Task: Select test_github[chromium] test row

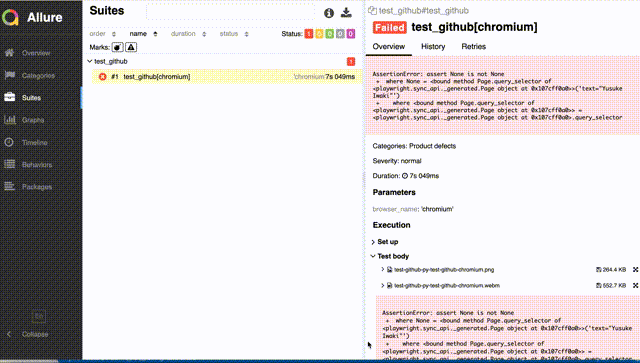Action: pos(227,77)
